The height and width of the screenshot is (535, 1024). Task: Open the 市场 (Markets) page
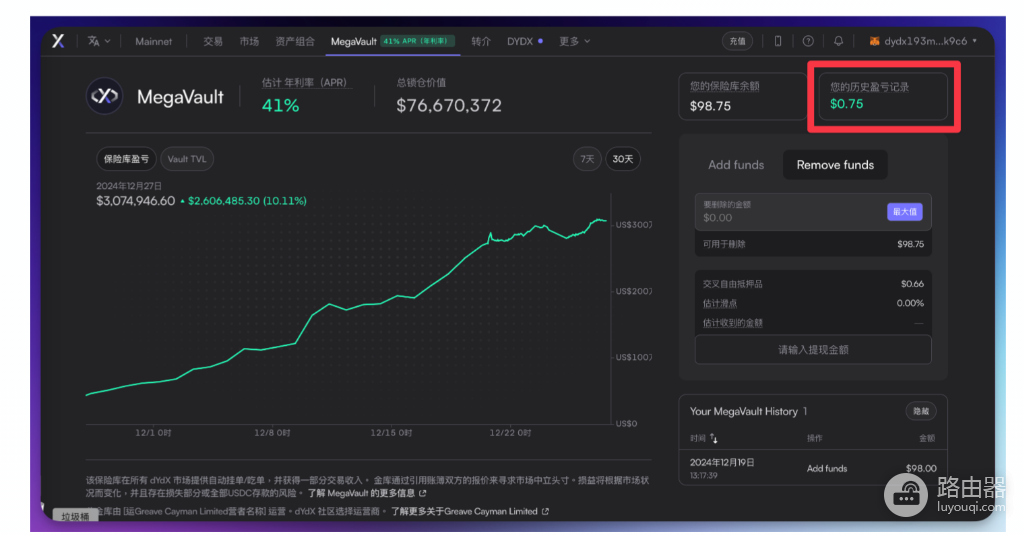coord(249,41)
